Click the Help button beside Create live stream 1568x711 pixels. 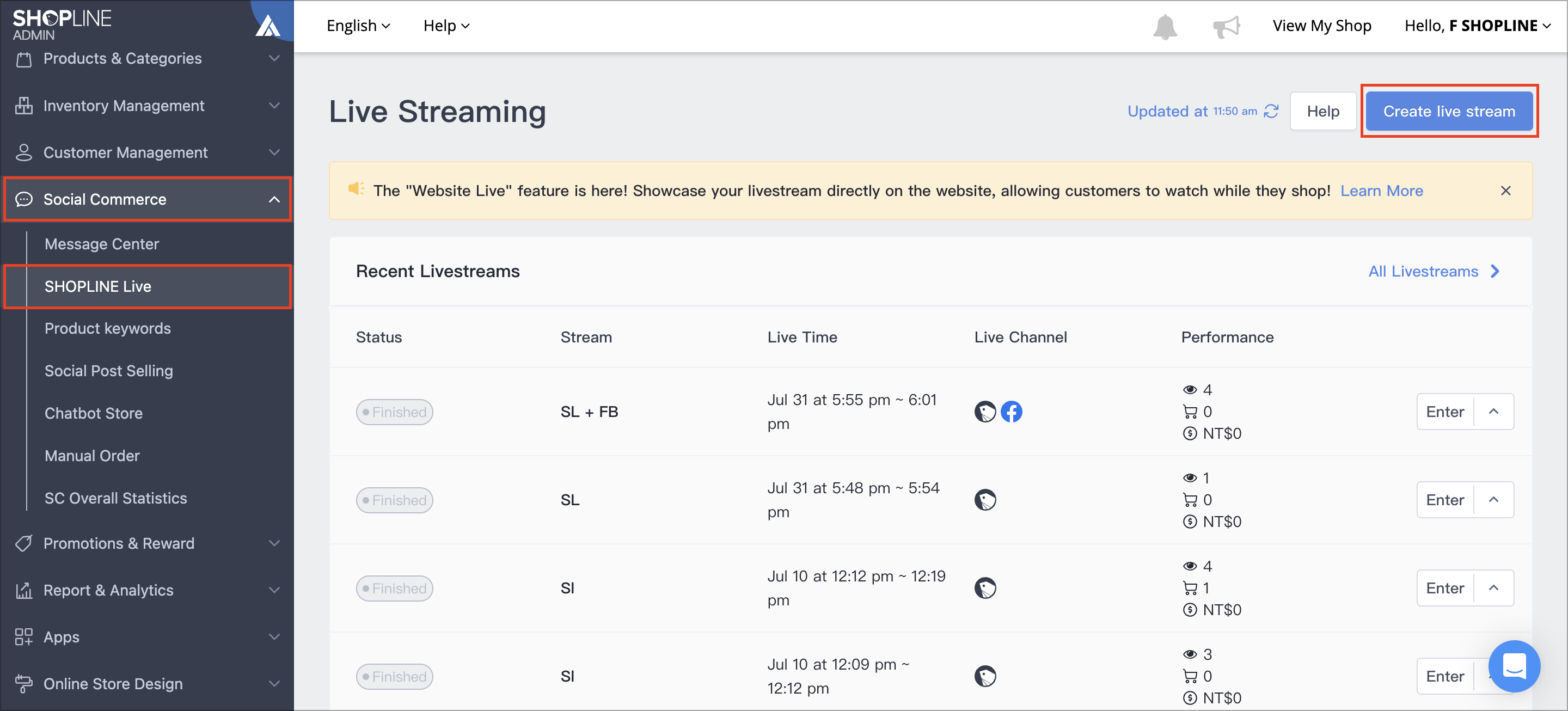pos(1322,112)
